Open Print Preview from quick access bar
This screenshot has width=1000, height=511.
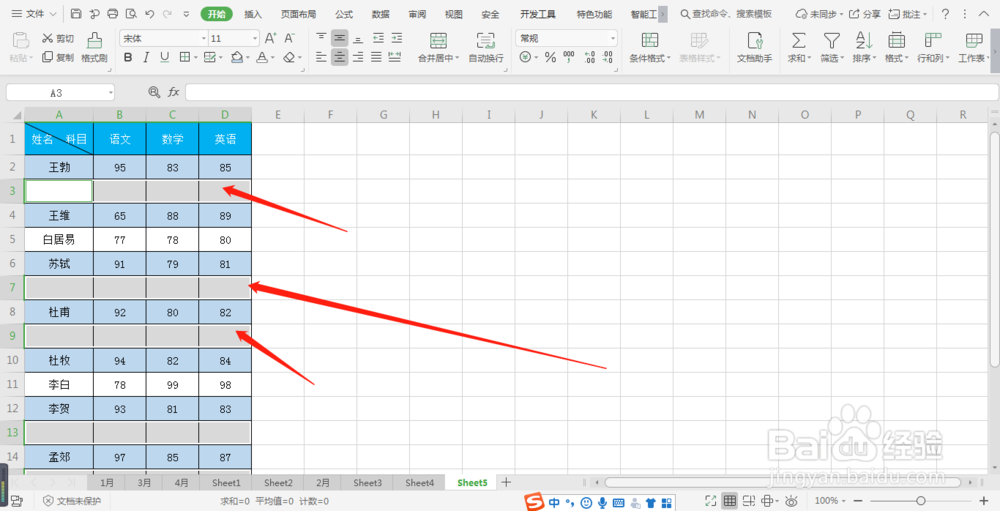[131, 13]
